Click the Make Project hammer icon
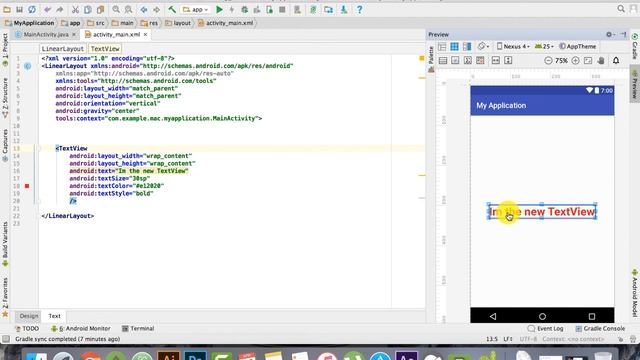This screenshot has height=360, width=640. pyautogui.click(x=172, y=9)
